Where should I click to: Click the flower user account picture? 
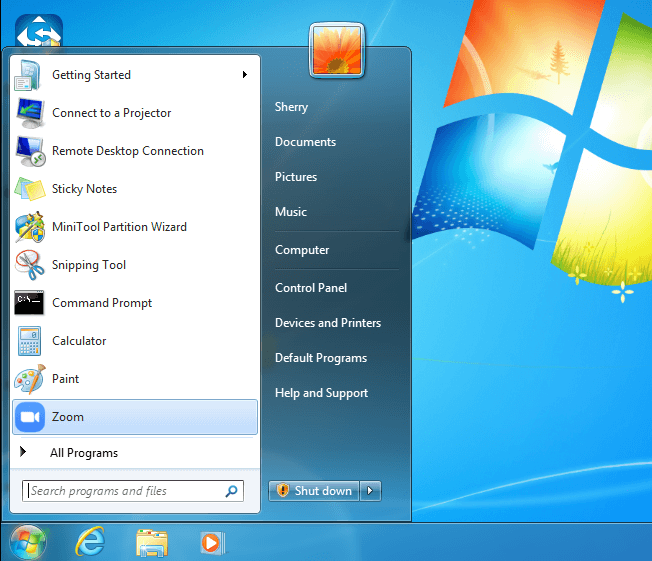pyautogui.click(x=337, y=50)
